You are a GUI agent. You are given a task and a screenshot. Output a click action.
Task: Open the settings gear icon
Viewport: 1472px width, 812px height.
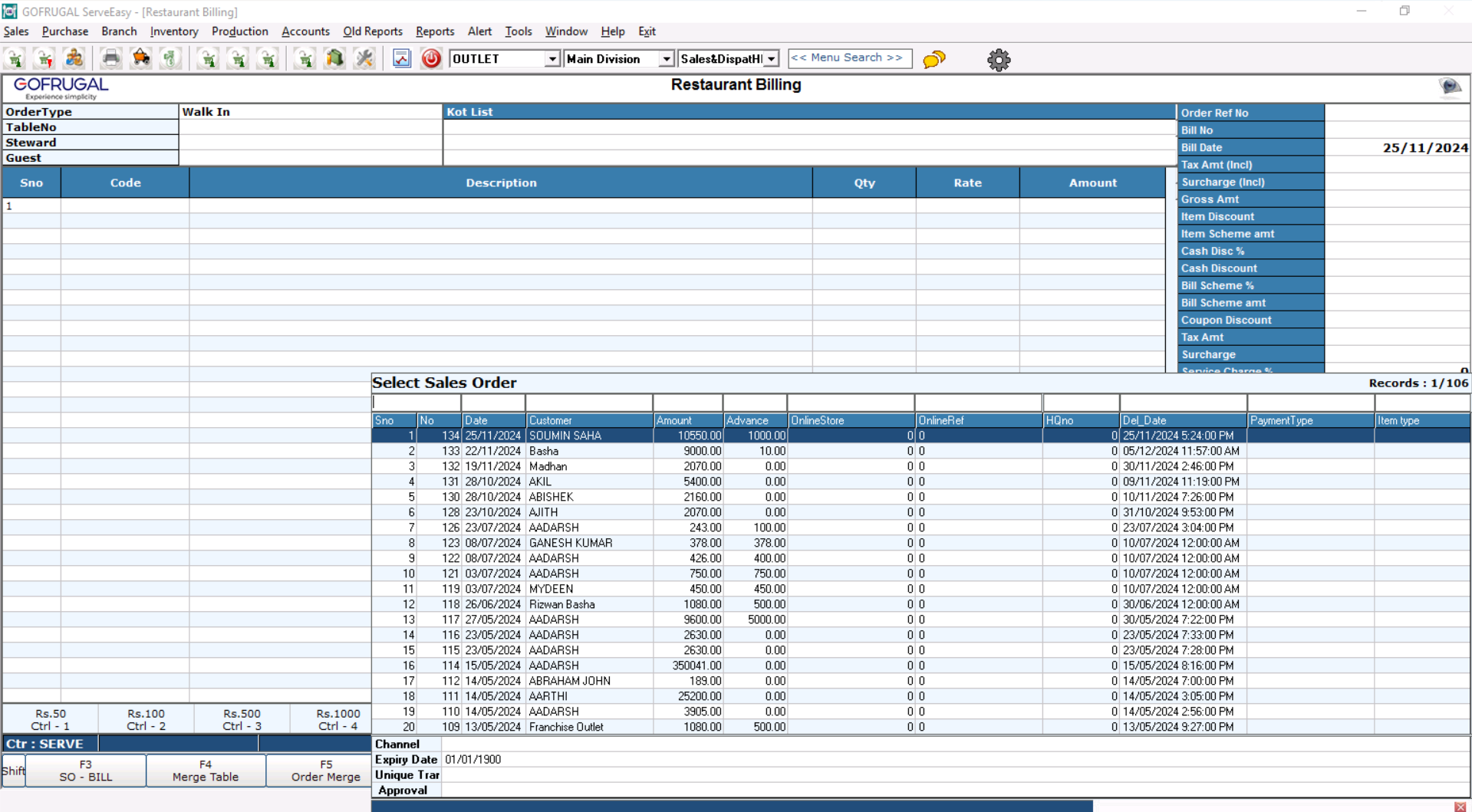[998, 60]
